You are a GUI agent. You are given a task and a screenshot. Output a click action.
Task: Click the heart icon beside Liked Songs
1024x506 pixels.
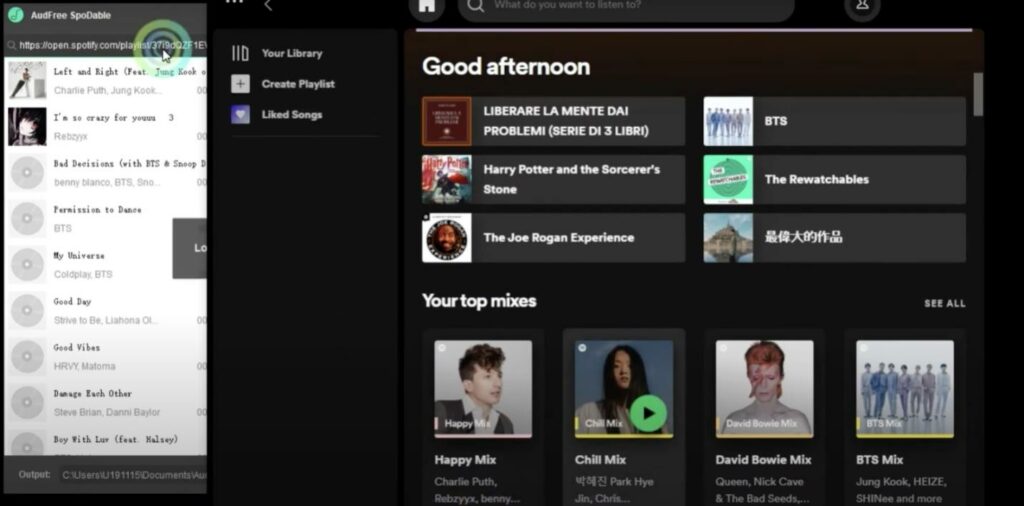pos(240,115)
